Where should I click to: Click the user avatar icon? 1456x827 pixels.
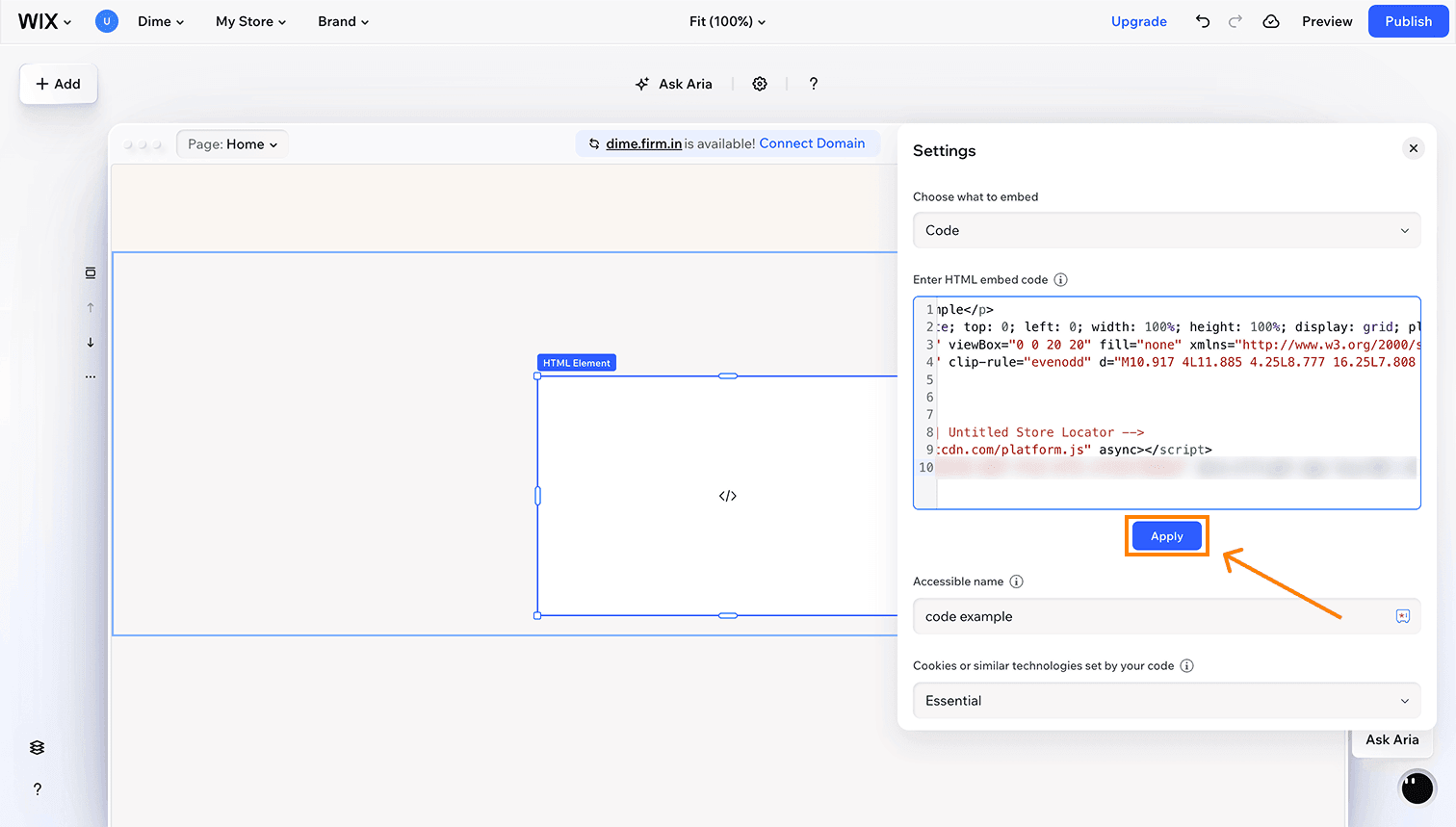coord(107,21)
